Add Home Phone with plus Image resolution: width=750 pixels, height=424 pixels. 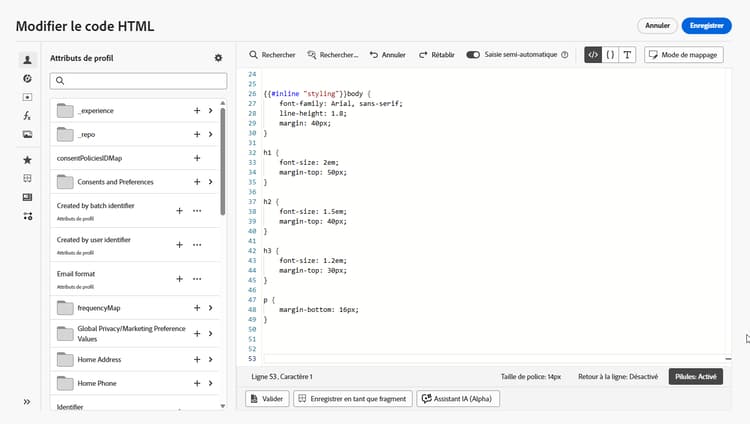tap(197, 383)
